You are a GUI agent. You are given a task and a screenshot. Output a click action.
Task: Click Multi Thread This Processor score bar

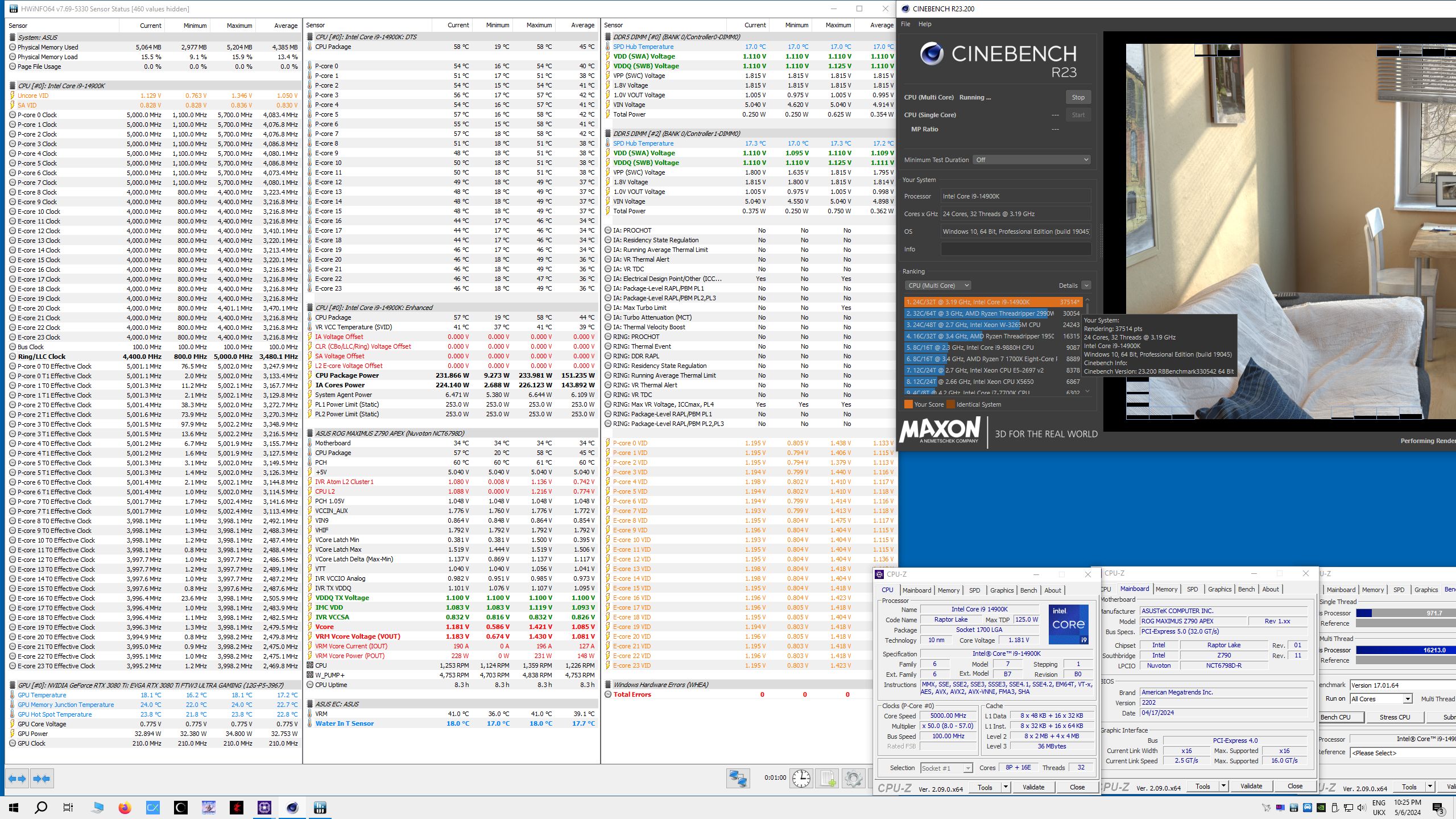(x=1406, y=650)
